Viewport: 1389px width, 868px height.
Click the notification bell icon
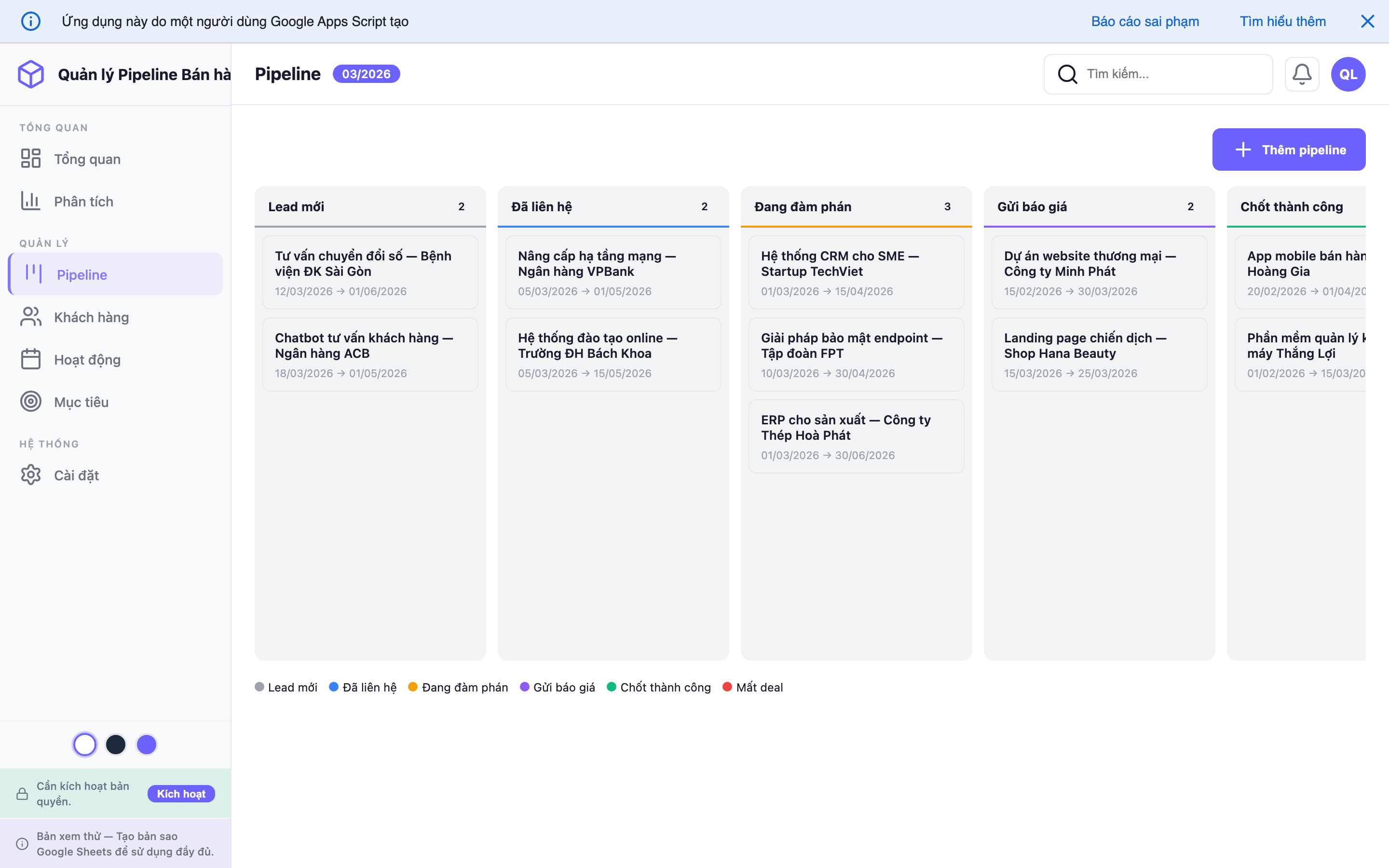pyautogui.click(x=1301, y=74)
